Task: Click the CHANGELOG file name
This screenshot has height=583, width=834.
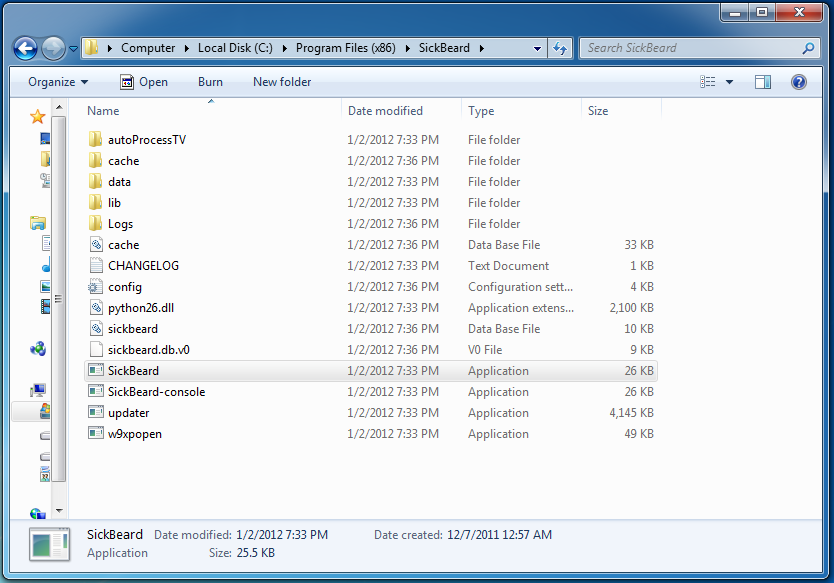Action: (143, 265)
